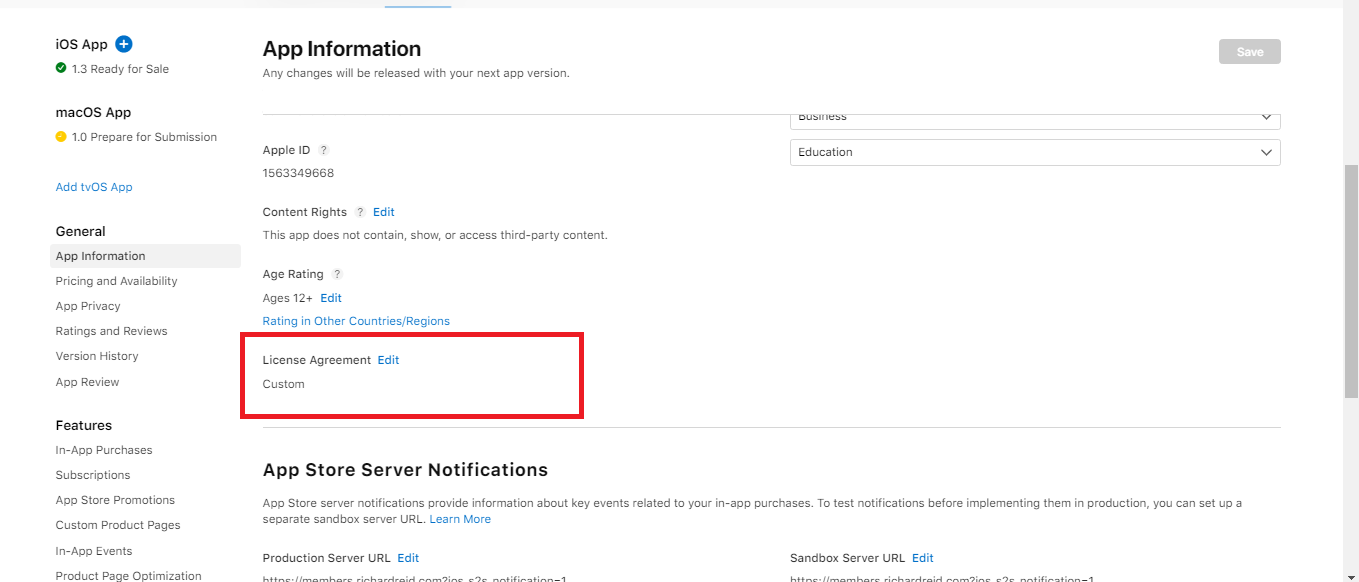This screenshot has height=582, width=1359.
Task: Open the App Review section
Action: (87, 382)
